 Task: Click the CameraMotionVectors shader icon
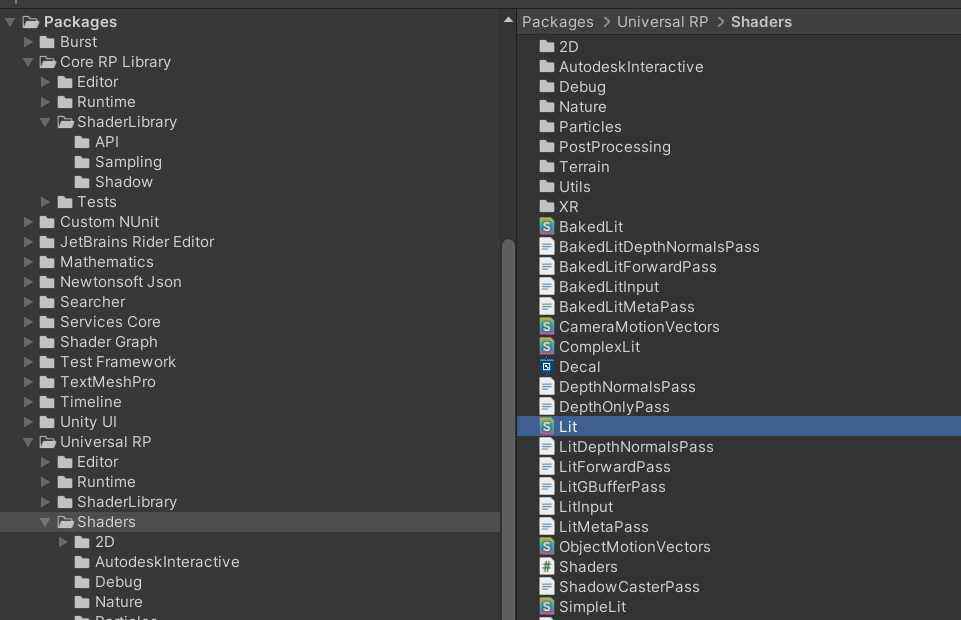(x=546, y=326)
